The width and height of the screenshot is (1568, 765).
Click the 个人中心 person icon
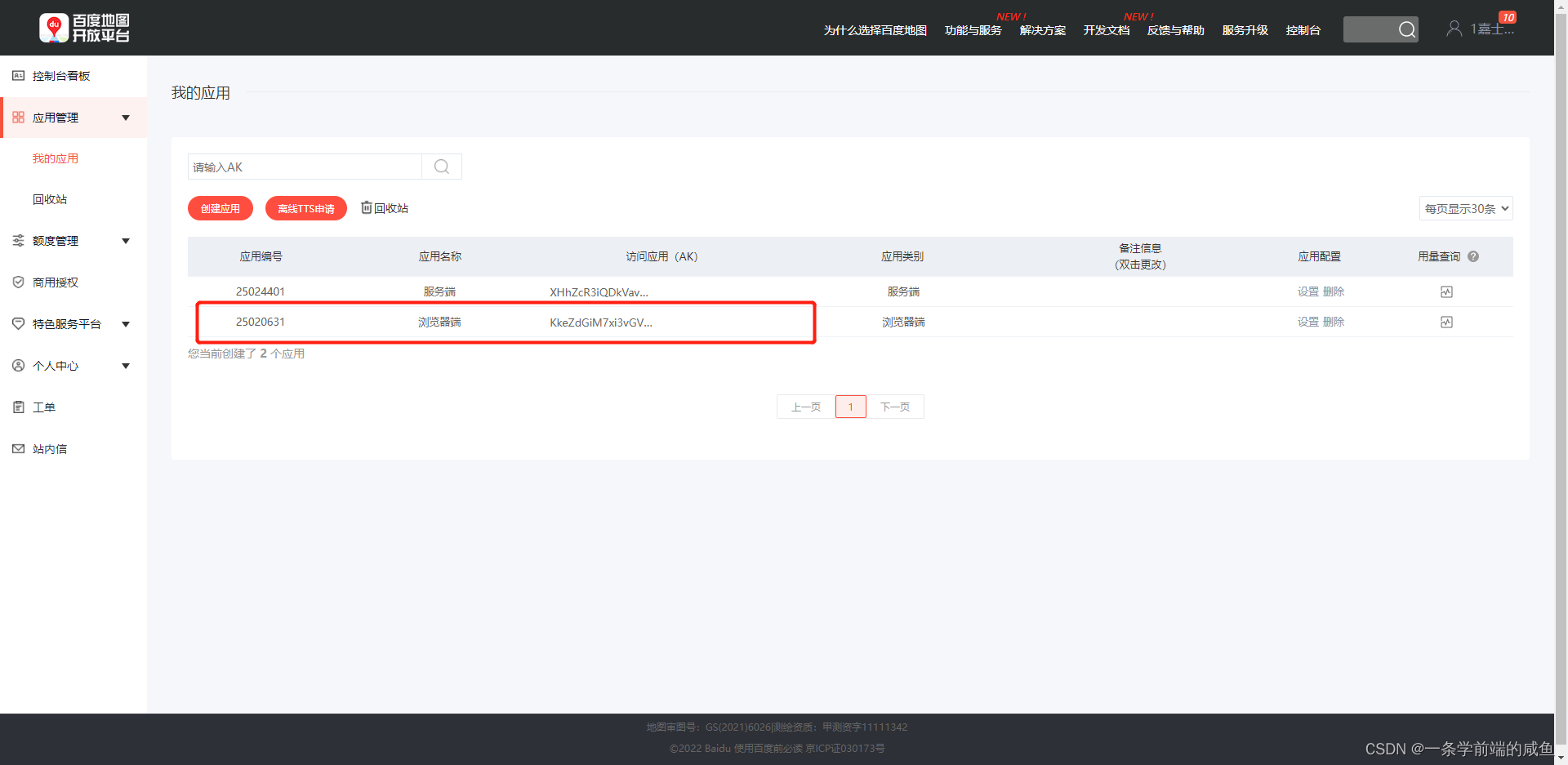tap(18, 366)
